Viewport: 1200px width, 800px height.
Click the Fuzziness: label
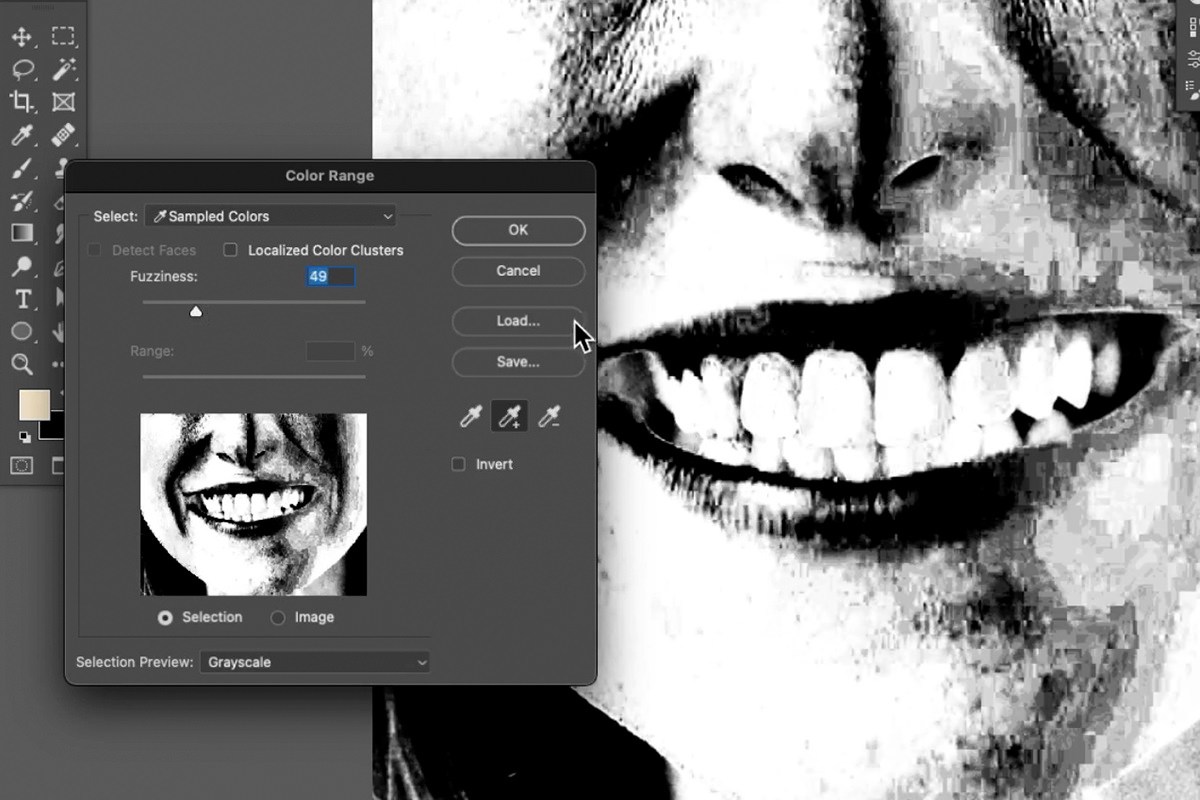click(164, 277)
